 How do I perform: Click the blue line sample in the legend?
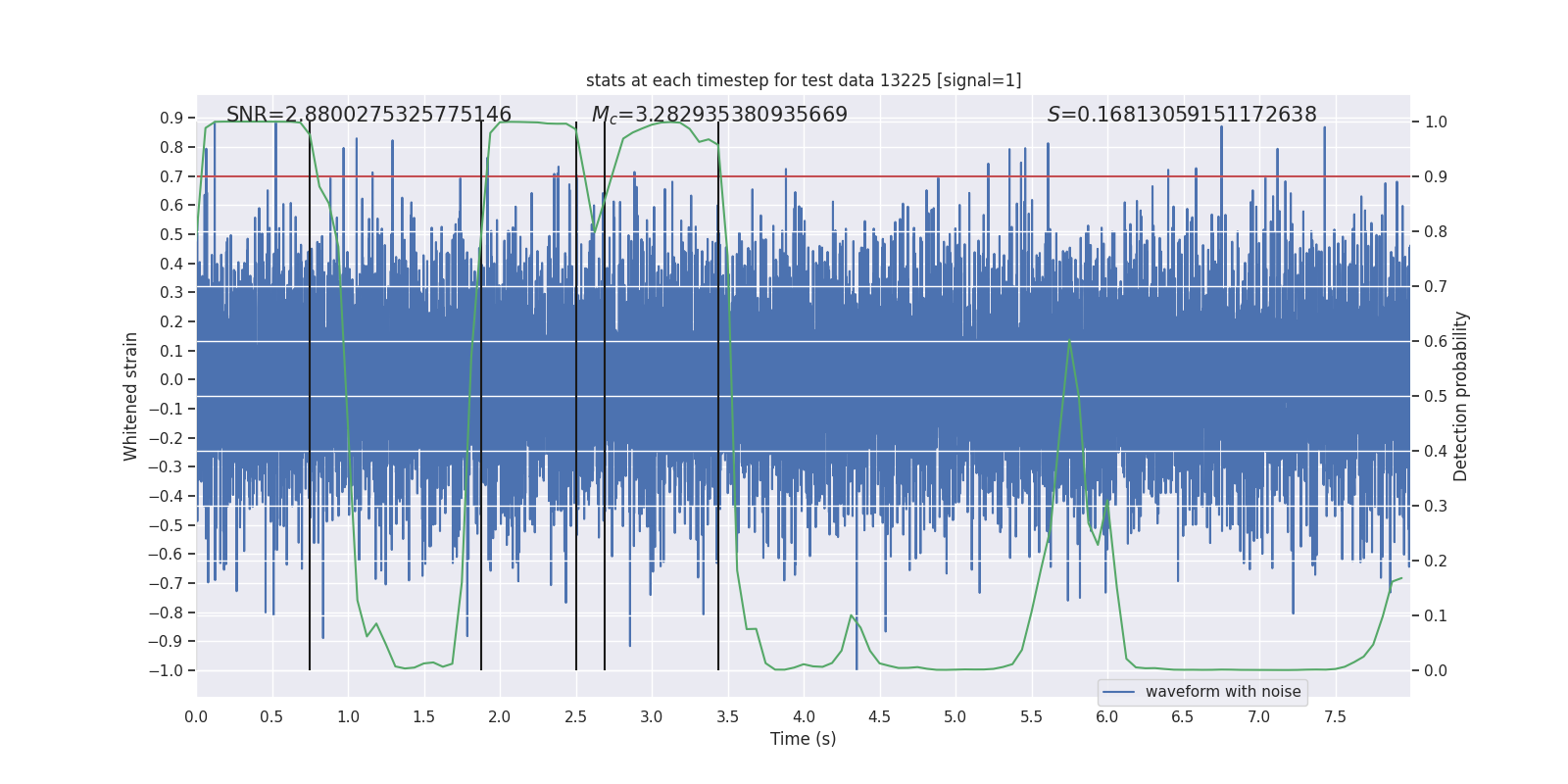[x=1119, y=692]
